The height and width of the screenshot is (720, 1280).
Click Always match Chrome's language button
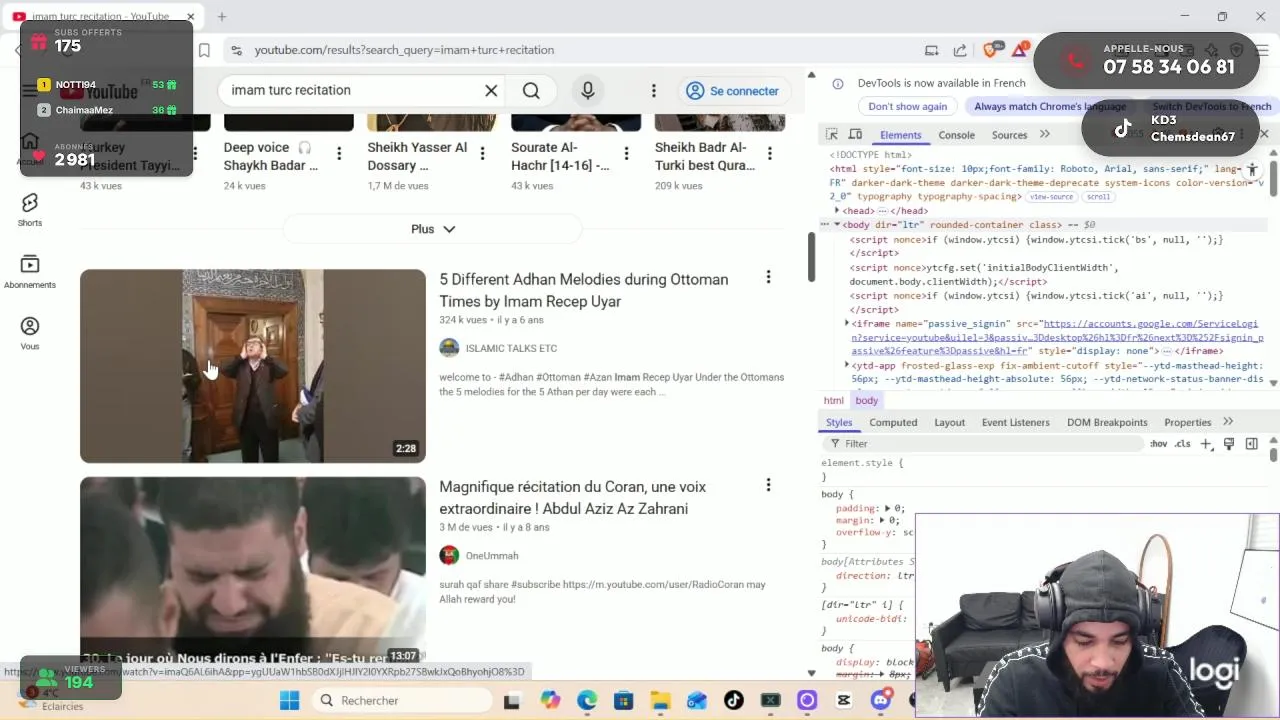1049,106
